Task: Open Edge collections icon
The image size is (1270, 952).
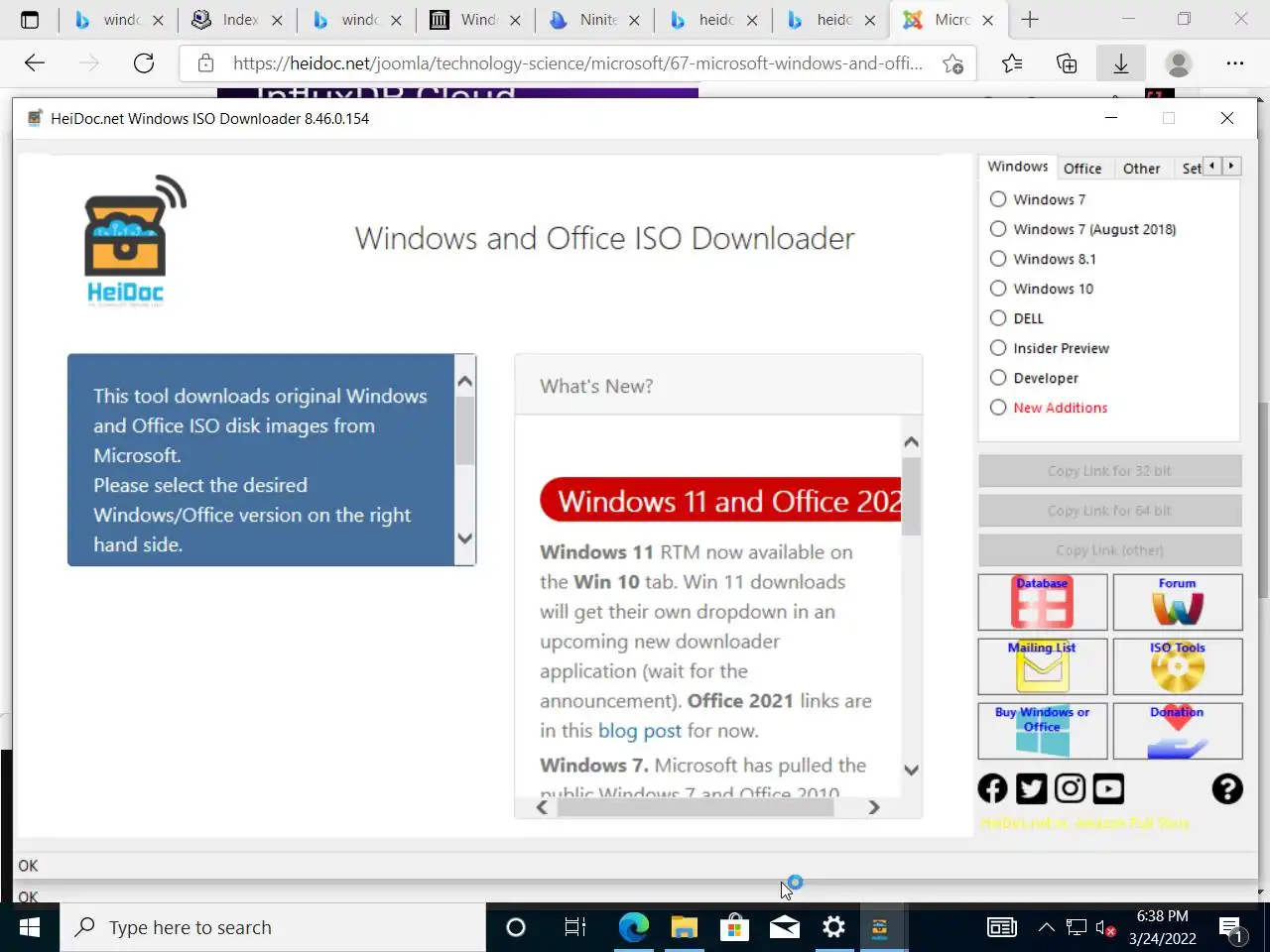Action: point(1067,63)
